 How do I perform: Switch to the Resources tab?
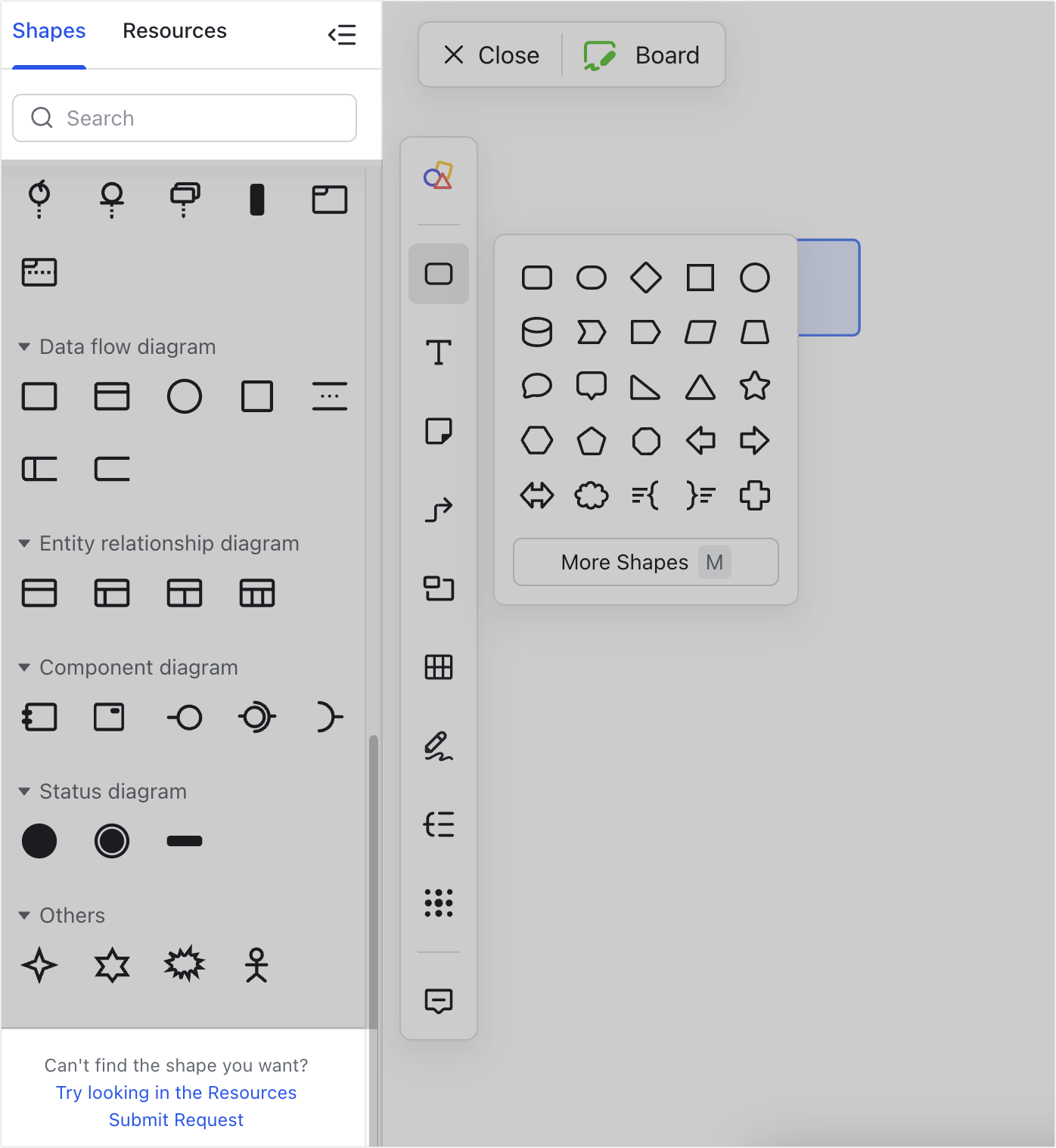(x=175, y=31)
